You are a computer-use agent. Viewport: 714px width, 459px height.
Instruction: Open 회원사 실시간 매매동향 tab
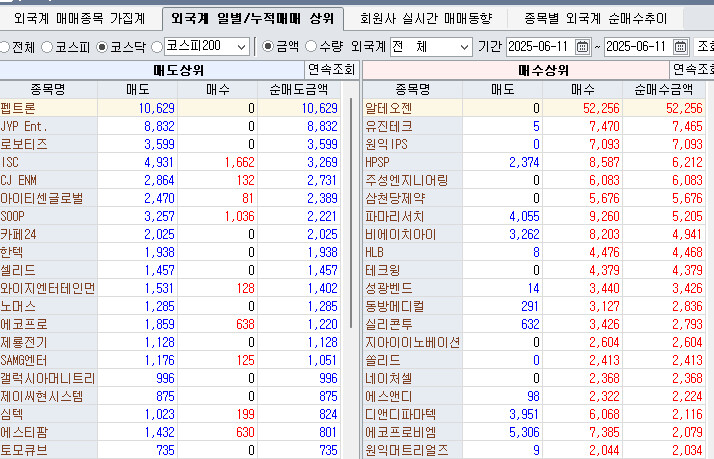point(426,19)
